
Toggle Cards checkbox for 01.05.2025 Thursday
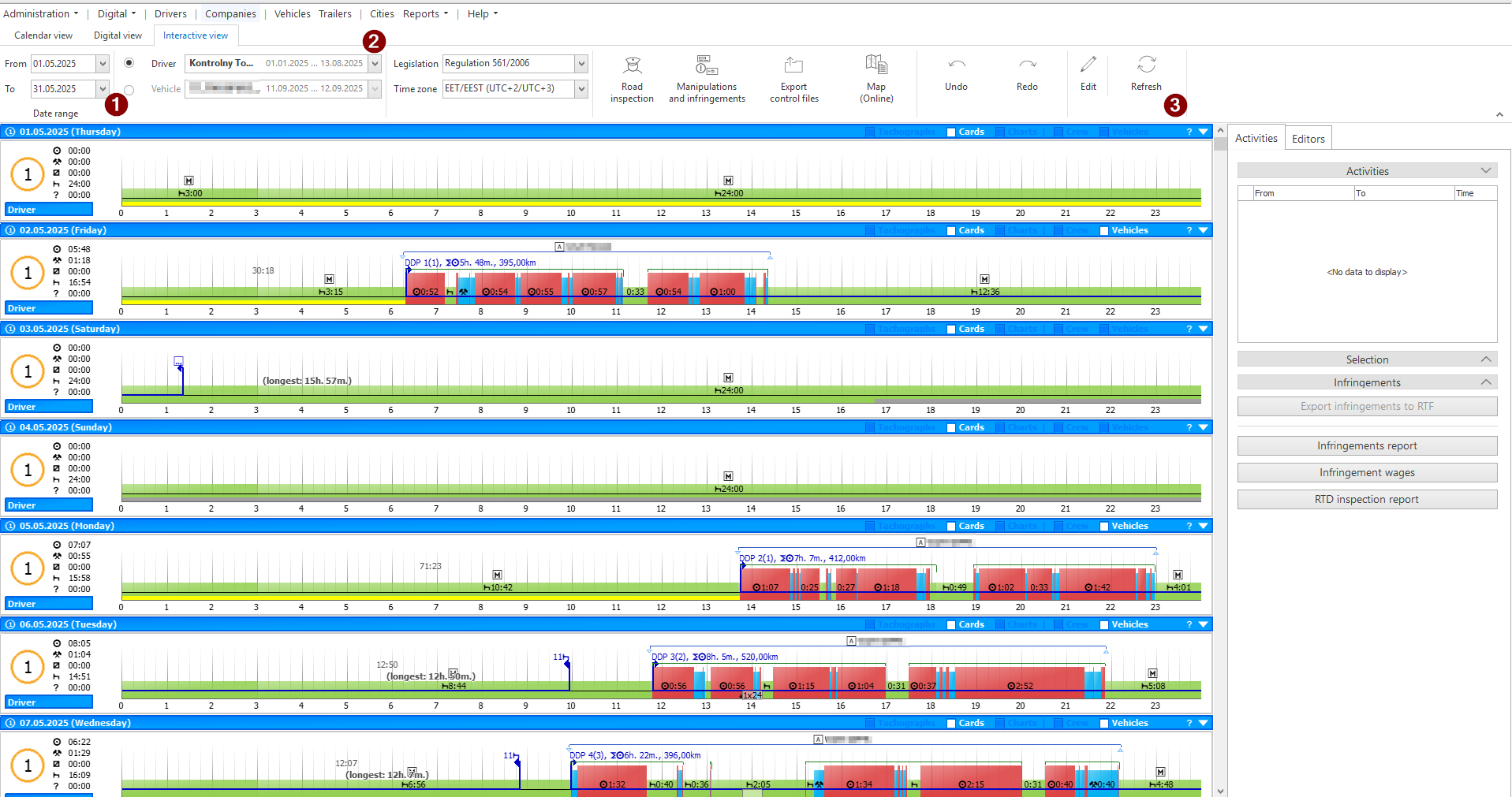(951, 132)
